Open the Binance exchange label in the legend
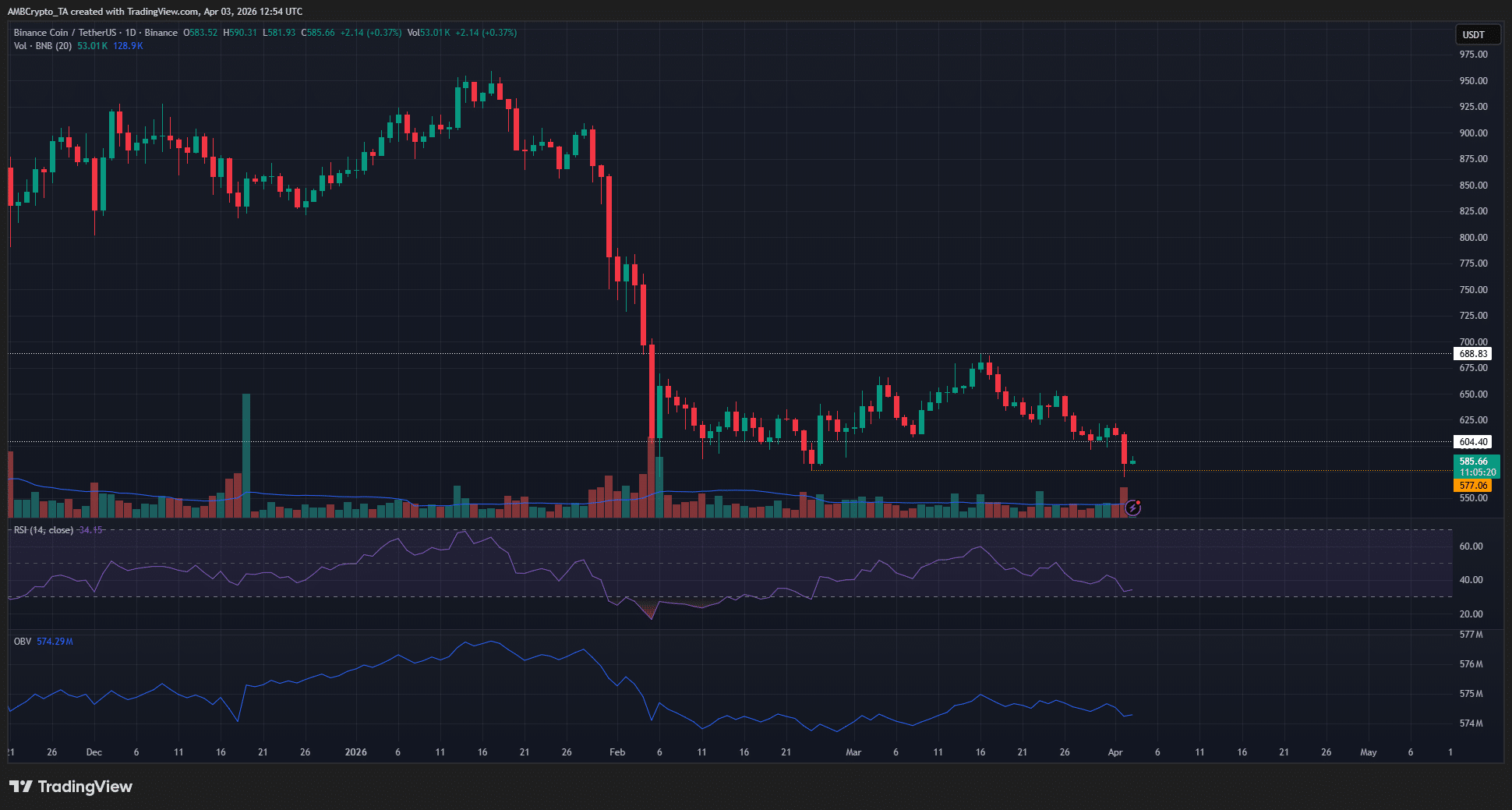This screenshot has width=1512, height=810. point(161,33)
